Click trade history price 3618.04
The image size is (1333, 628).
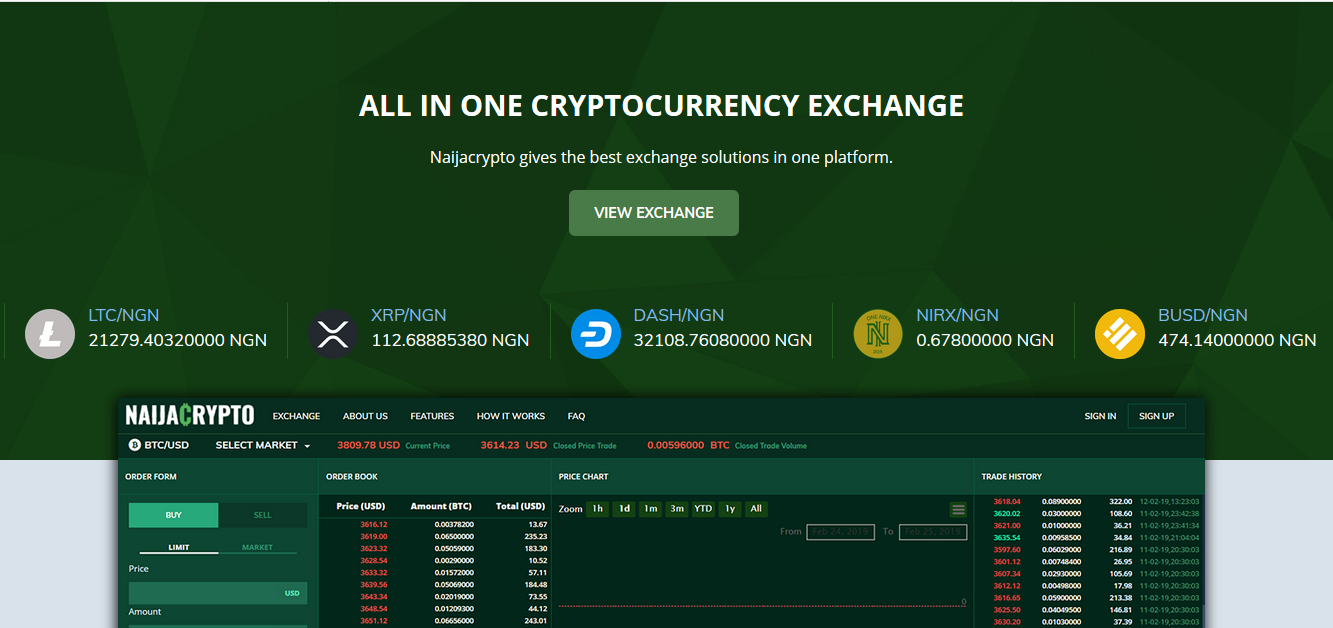tap(1007, 501)
